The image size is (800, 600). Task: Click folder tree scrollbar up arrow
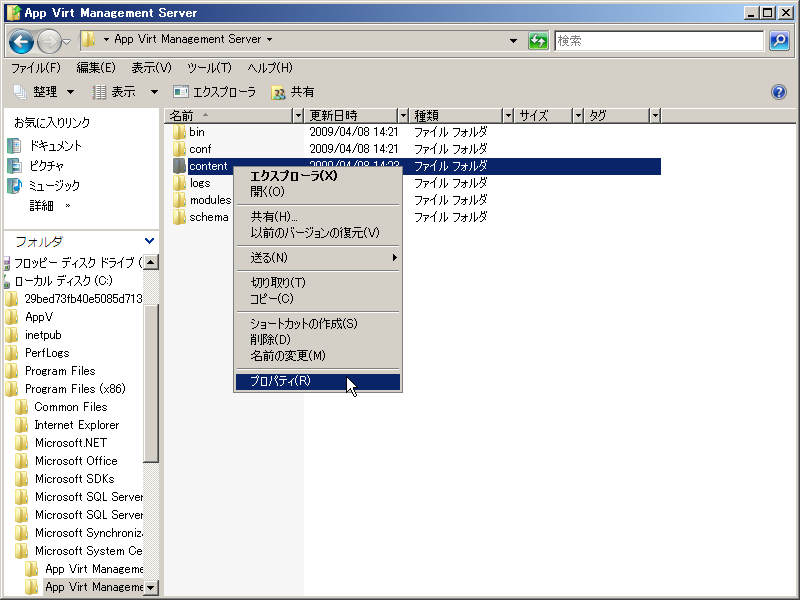click(151, 262)
